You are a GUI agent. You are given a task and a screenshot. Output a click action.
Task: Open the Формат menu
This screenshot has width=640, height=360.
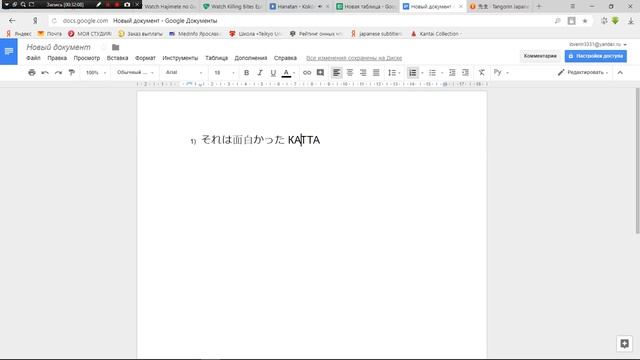pyautogui.click(x=145, y=58)
